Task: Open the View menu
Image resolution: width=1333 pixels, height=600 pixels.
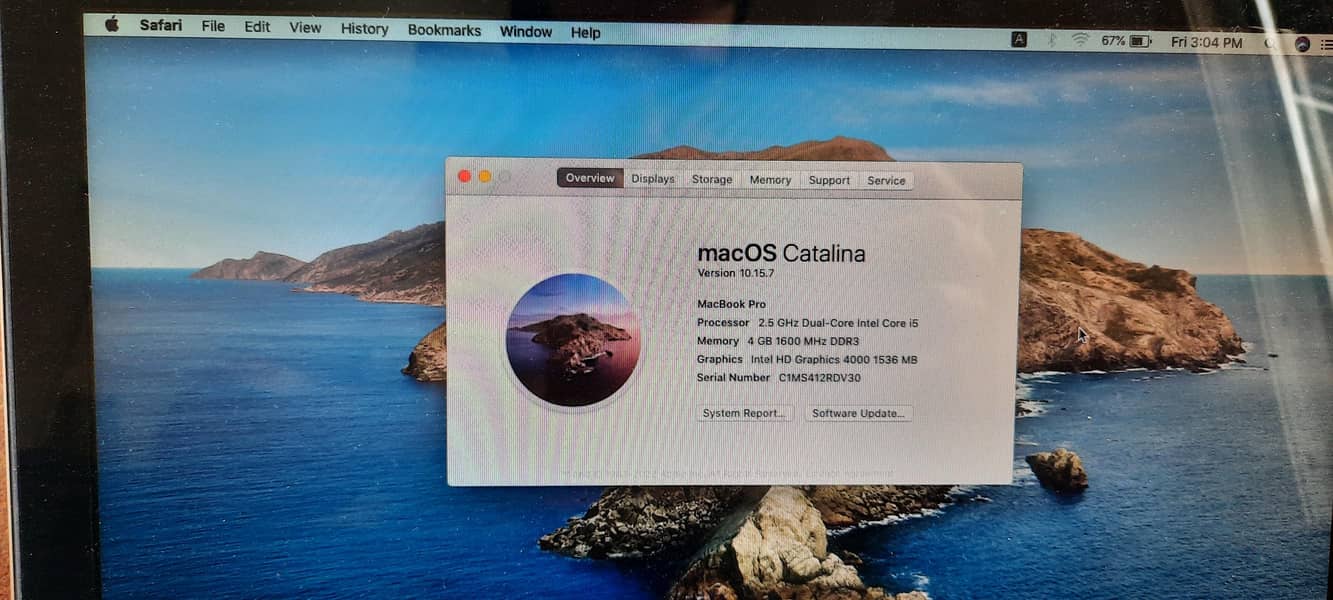Action: pyautogui.click(x=305, y=28)
